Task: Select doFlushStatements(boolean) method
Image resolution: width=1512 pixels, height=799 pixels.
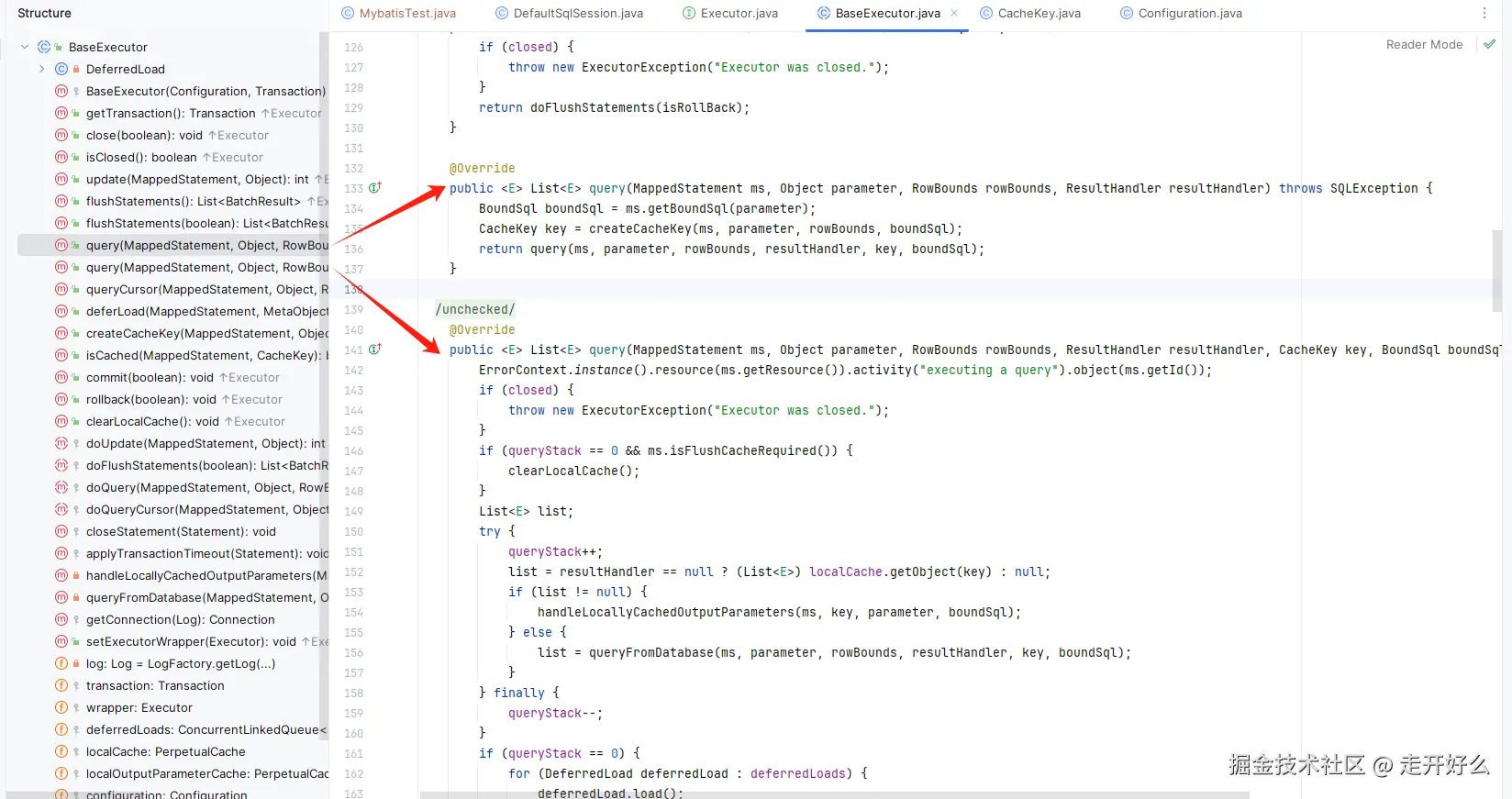Action: pos(206,465)
